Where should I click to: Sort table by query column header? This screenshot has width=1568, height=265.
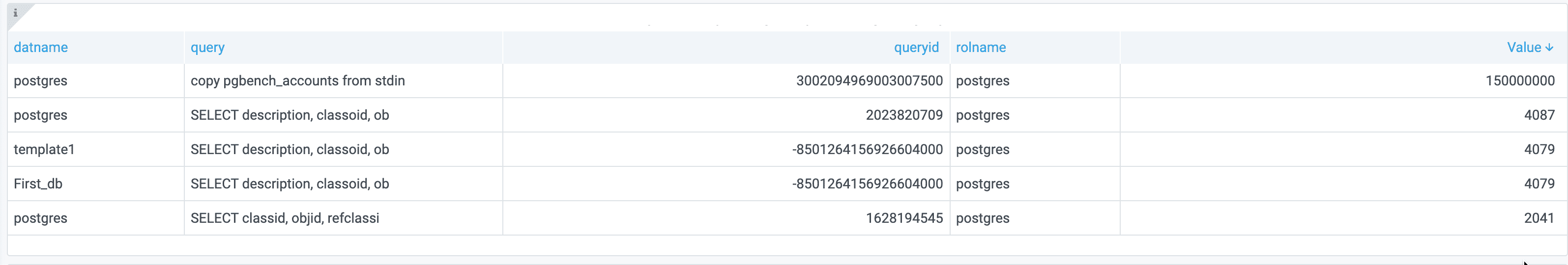point(207,48)
